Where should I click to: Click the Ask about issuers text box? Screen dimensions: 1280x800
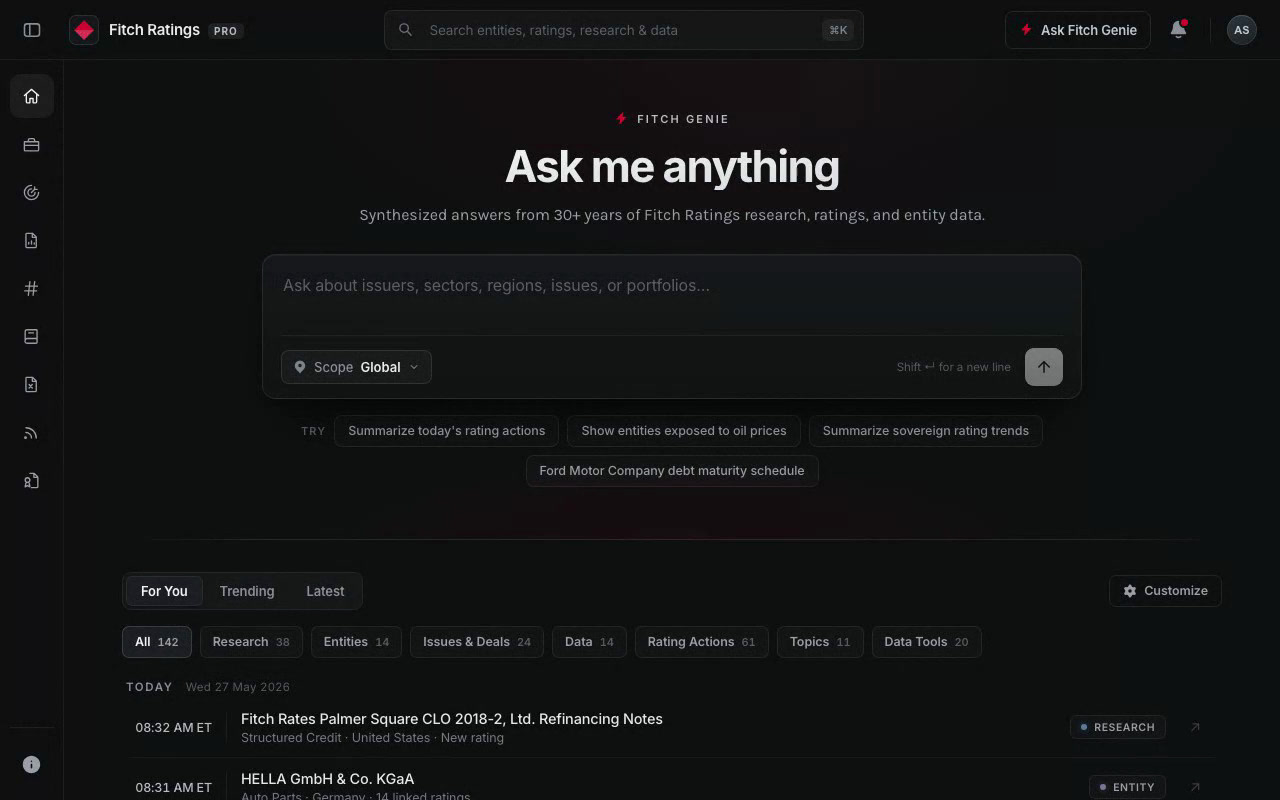click(x=671, y=295)
